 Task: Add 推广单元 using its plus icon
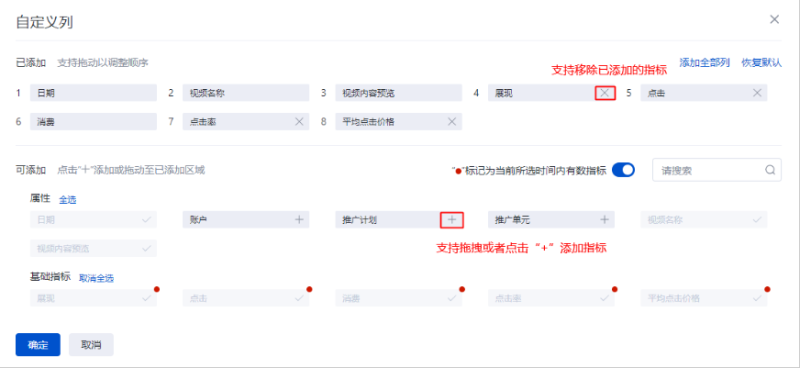tap(604, 219)
